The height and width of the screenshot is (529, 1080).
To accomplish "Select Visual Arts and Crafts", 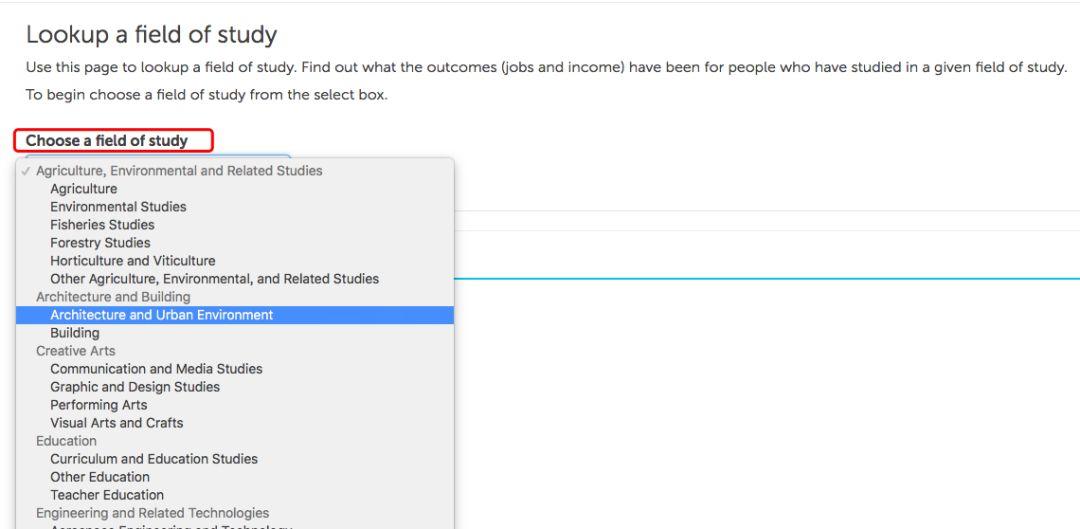I will (117, 423).
